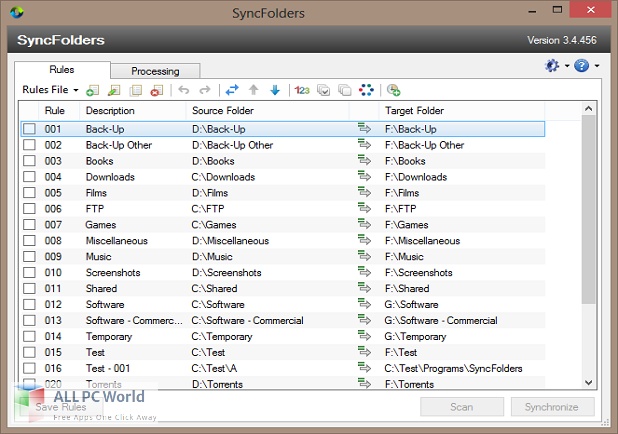Switch to the Processing tab
Screen dimensions: 618x434
pyautogui.click(x=155, y=71)
